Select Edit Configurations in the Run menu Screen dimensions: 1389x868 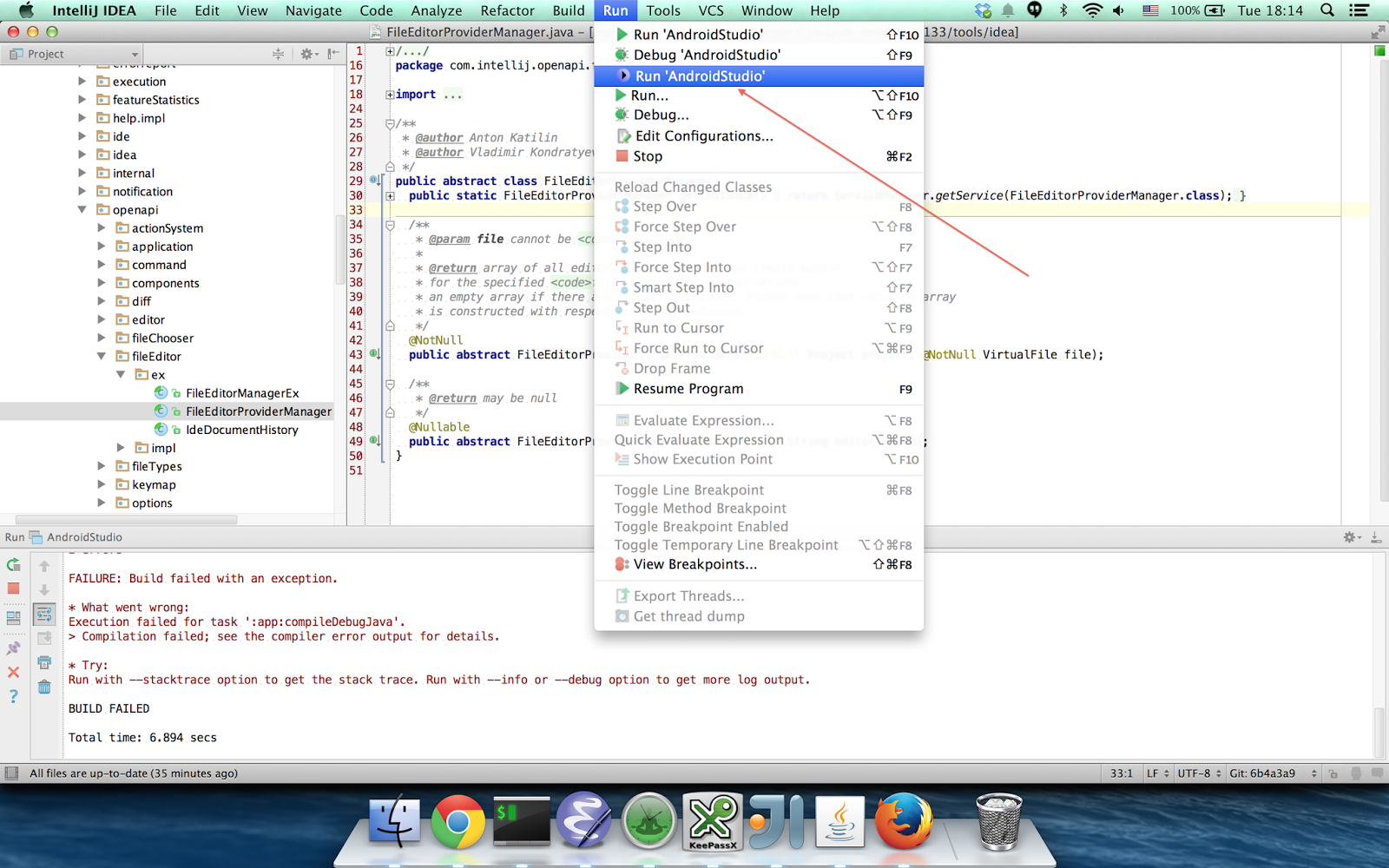[x=703, y=135]
